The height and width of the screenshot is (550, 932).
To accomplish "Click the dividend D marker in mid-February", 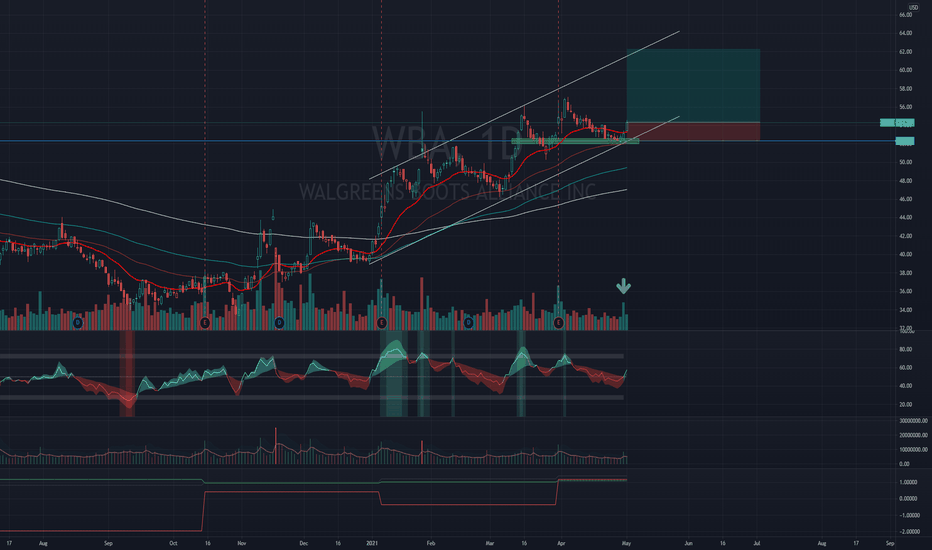I will [x=468, y=322].
